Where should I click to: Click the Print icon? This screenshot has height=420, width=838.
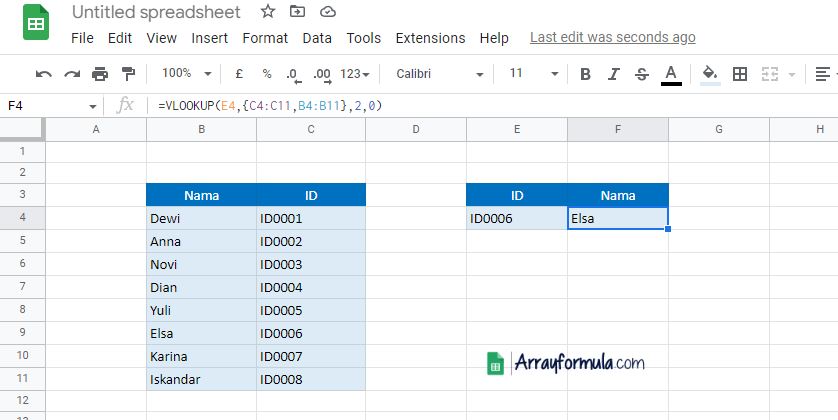[99, 74]
